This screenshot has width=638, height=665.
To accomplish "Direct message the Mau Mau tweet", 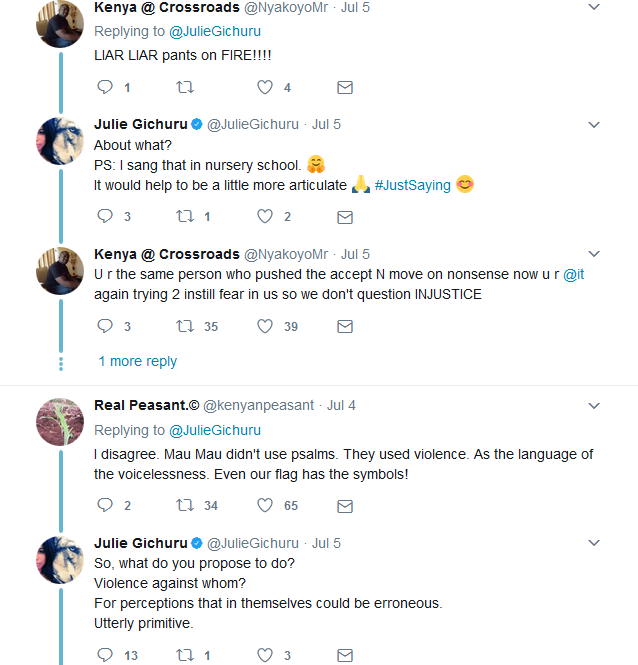I will pyautogui.click(x=345, y=506).
